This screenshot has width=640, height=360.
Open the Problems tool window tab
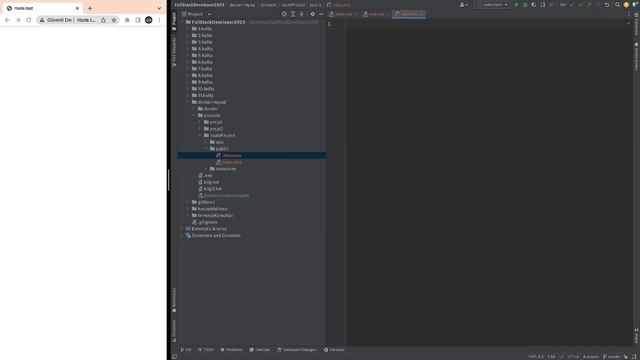[231, 350]
